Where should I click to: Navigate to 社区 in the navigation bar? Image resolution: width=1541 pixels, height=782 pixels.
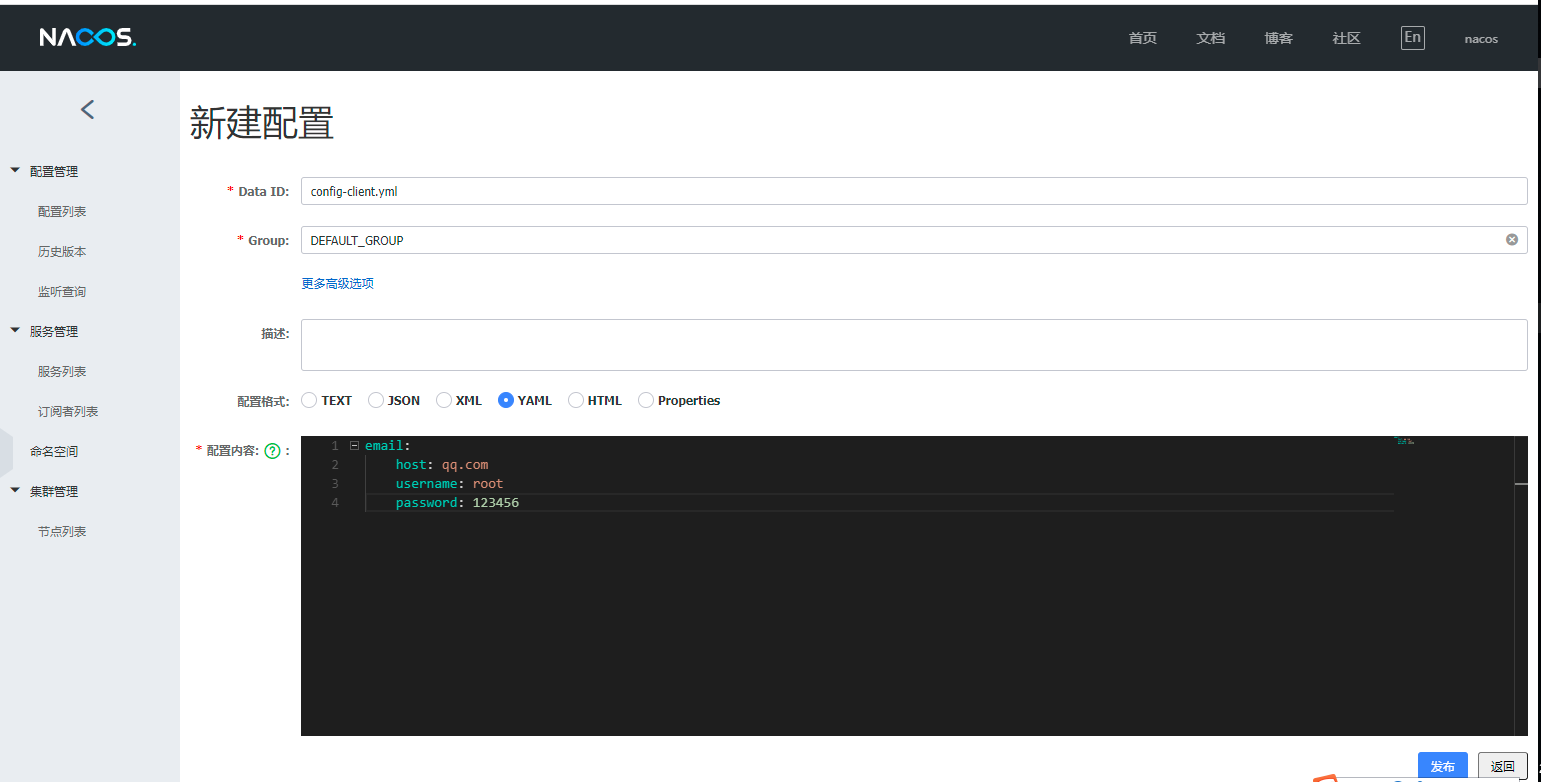[1346, 37]
